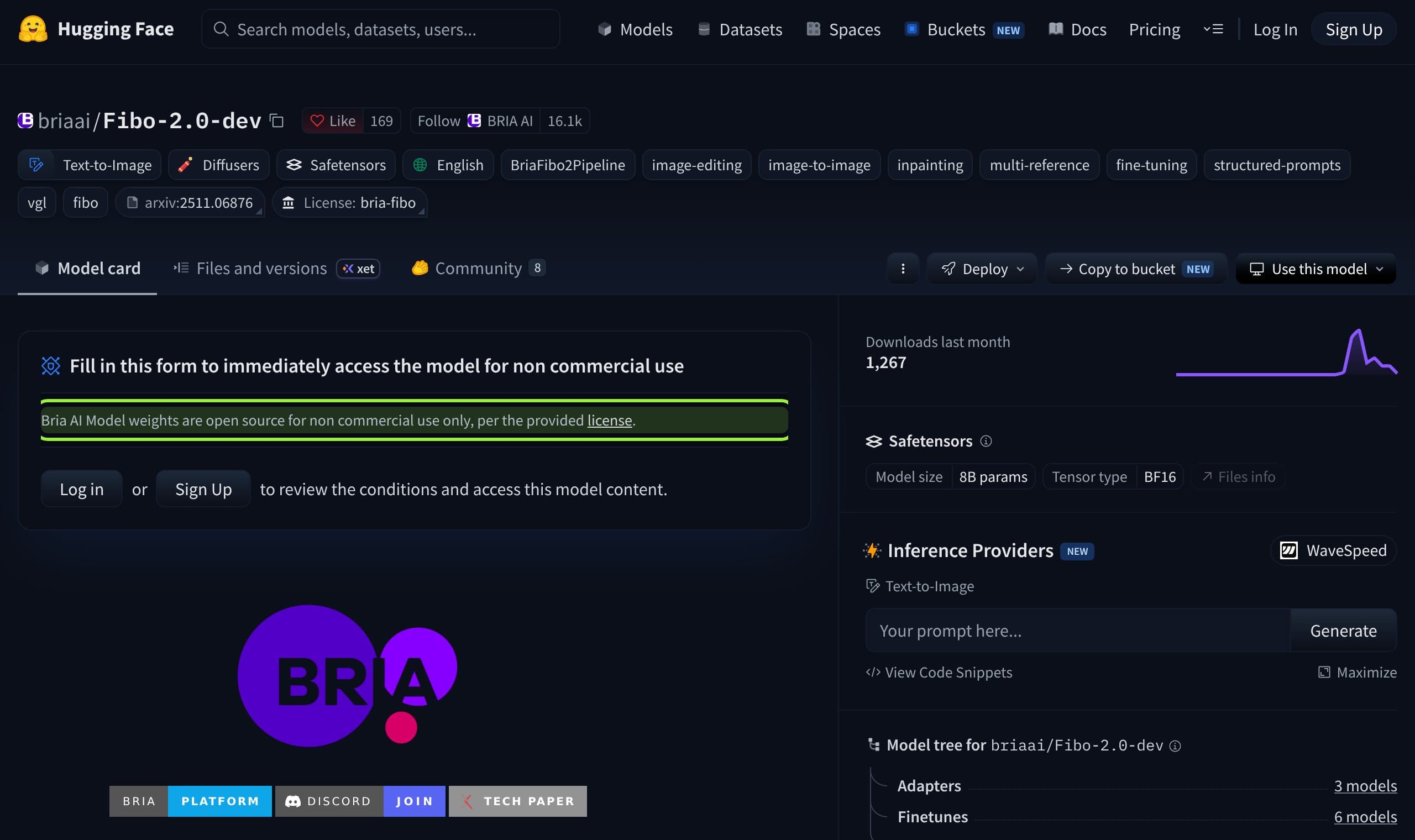This screenshot has width=1415, height=840.
Task: Follow BRIA AI organization
Action: (x=475, y=120)
